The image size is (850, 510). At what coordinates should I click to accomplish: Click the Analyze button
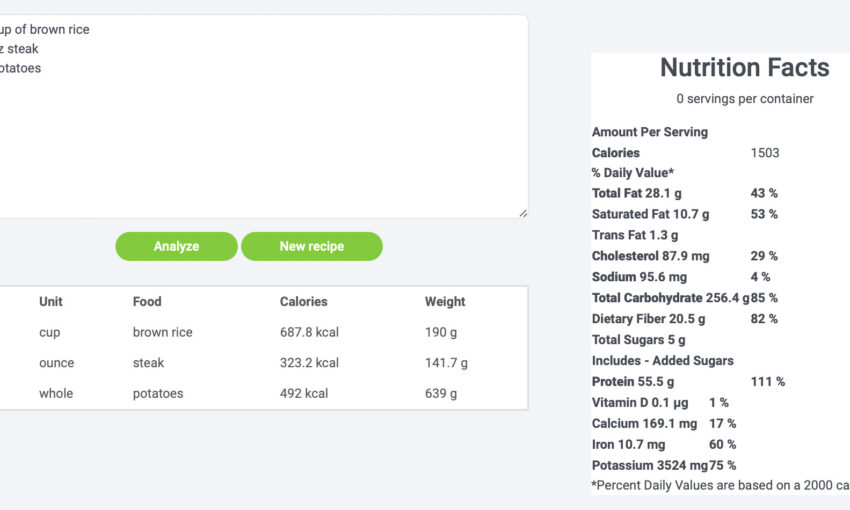click(176, 246)
